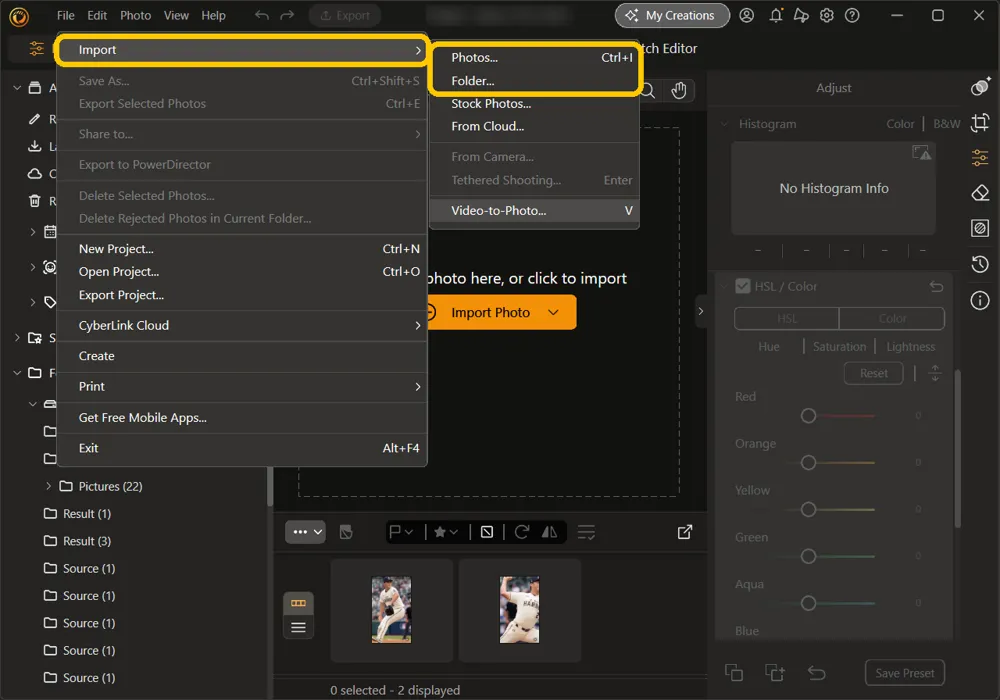Click the Green hue slider handle

(x=808, y=556)
